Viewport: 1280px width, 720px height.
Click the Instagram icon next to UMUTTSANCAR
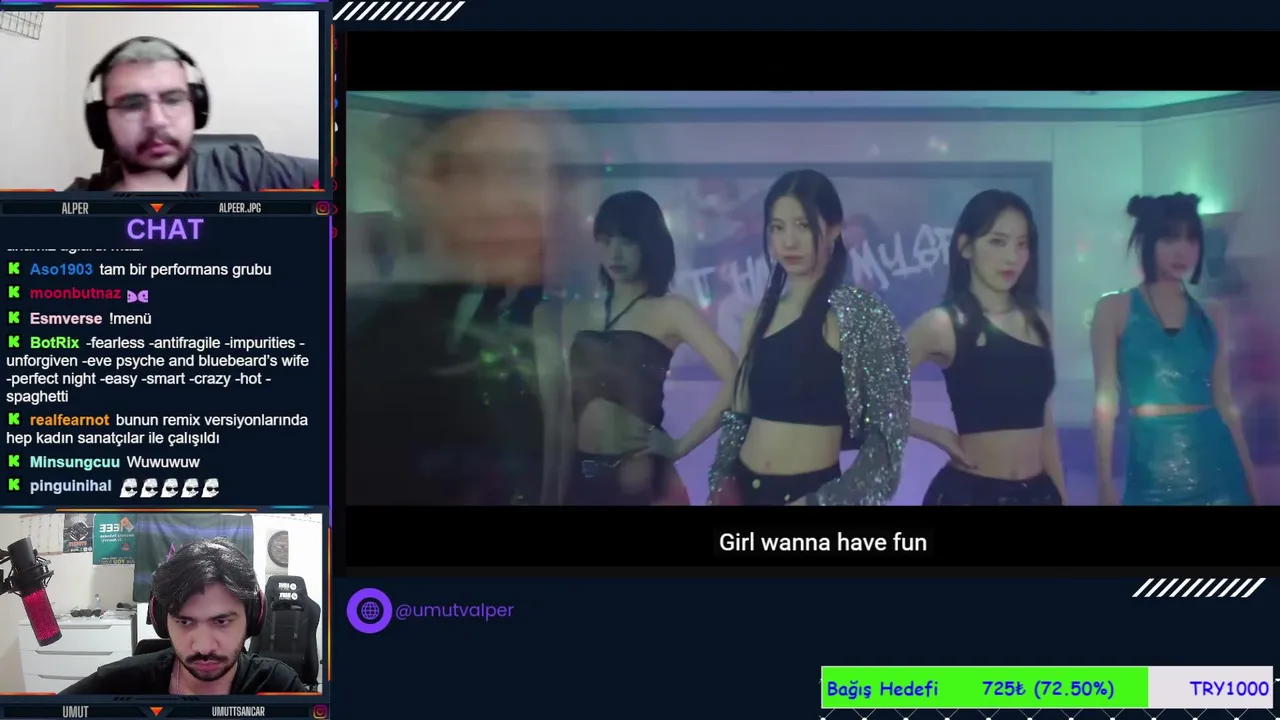point(322,712)
